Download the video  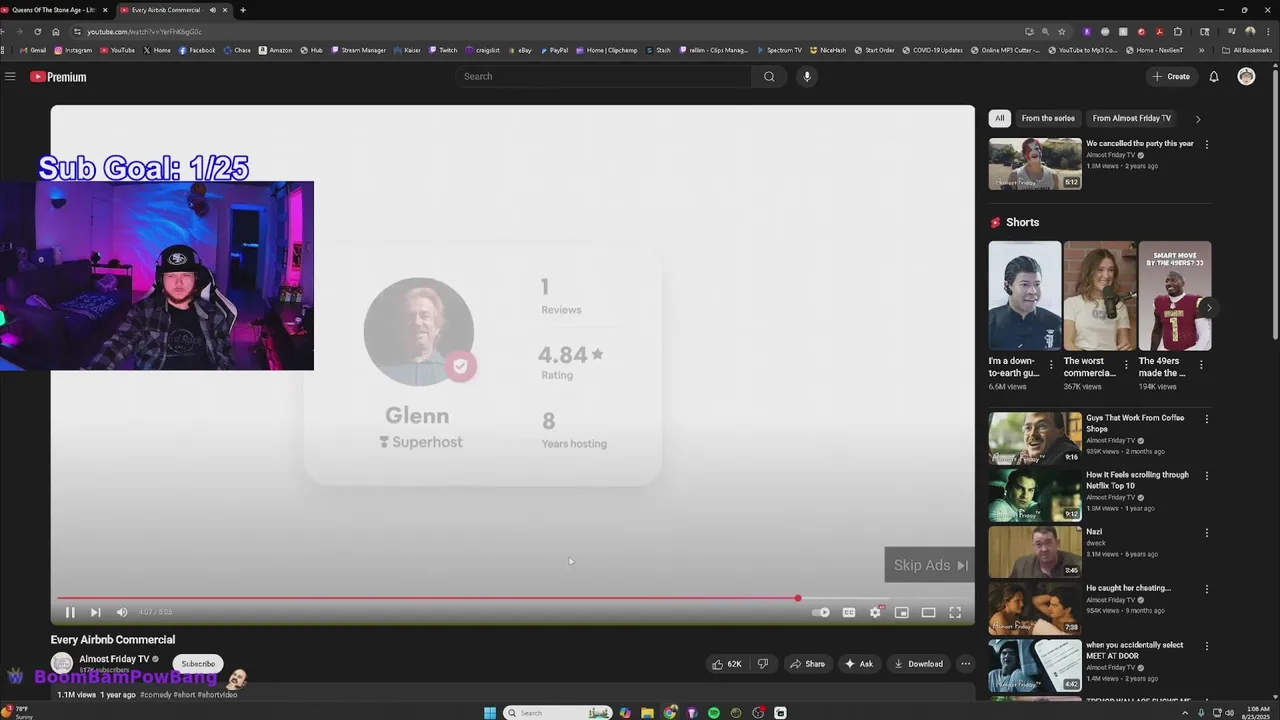pos(918,663)
